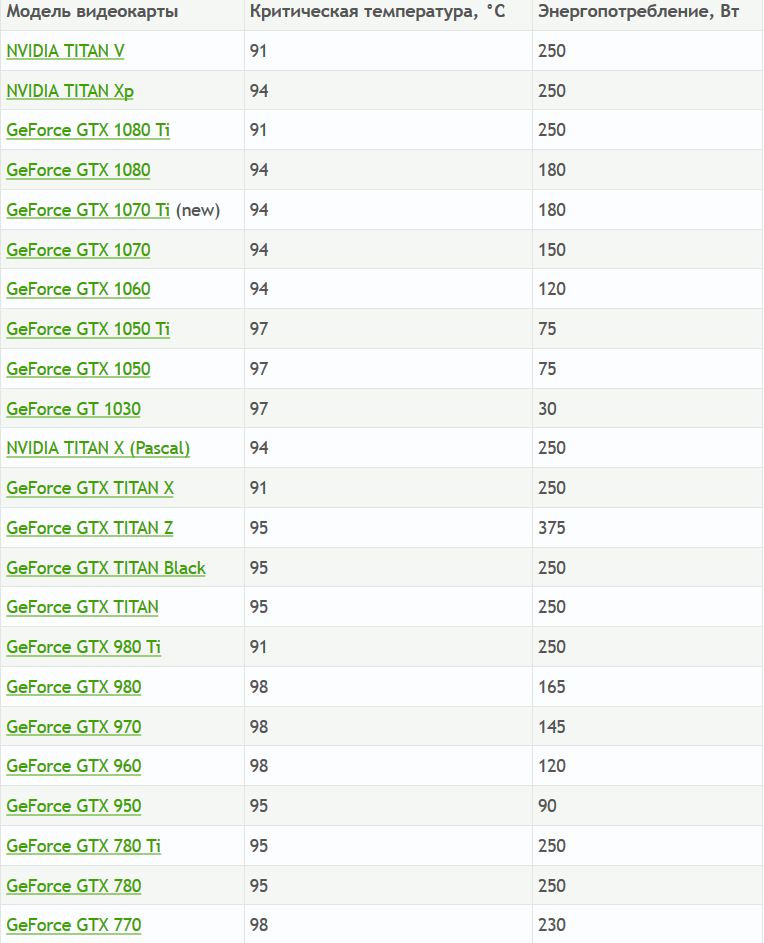Click GeForce GTX 1080 Ti link

[88, 131]
